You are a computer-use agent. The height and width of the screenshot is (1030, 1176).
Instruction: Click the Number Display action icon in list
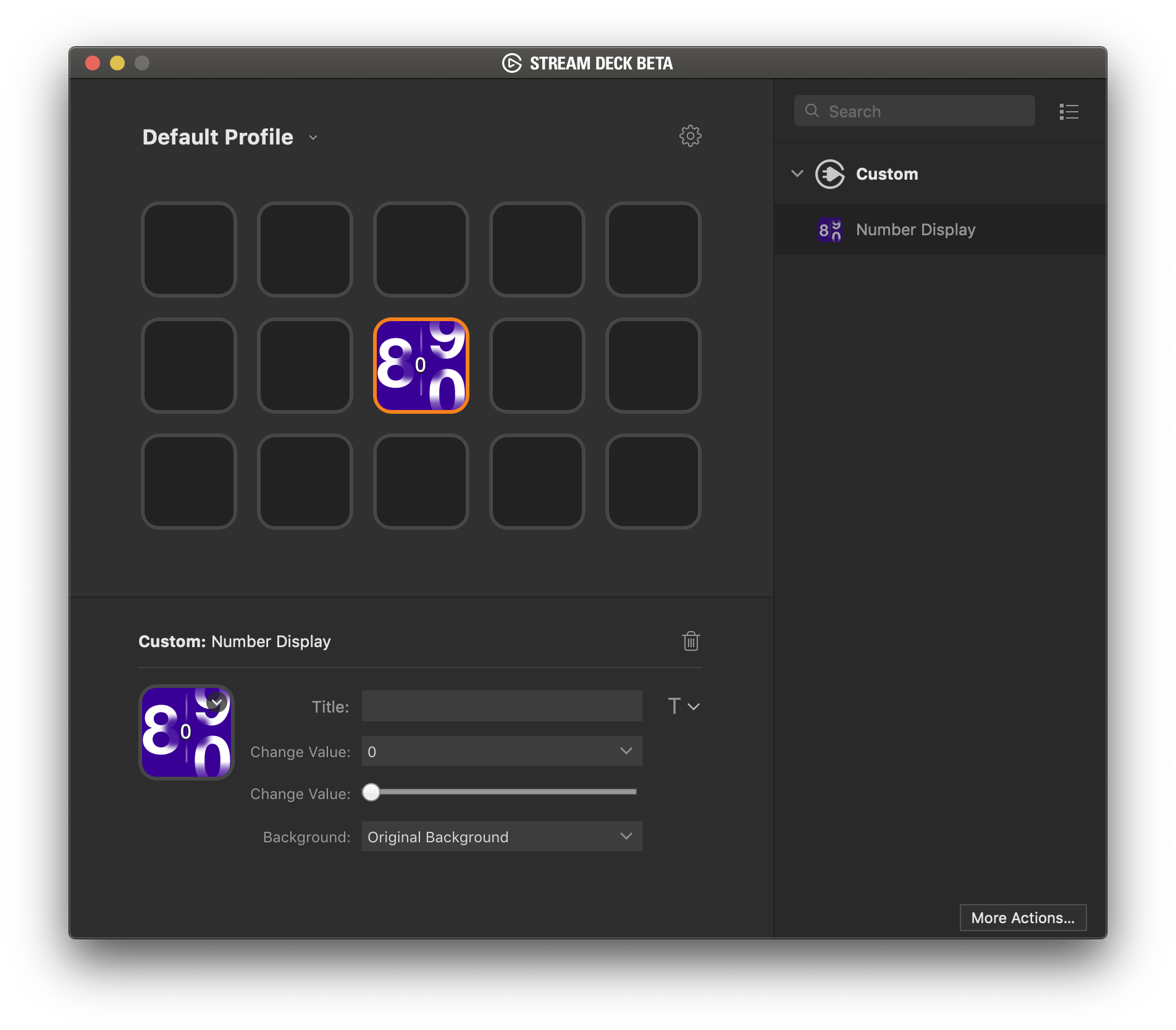click(829, 230)
